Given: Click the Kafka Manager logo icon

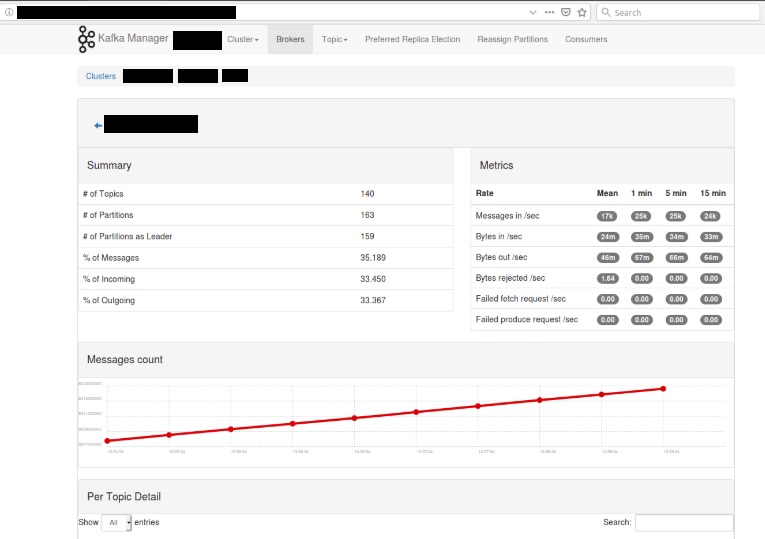Looking at the screenshot, I should (87, 39).
